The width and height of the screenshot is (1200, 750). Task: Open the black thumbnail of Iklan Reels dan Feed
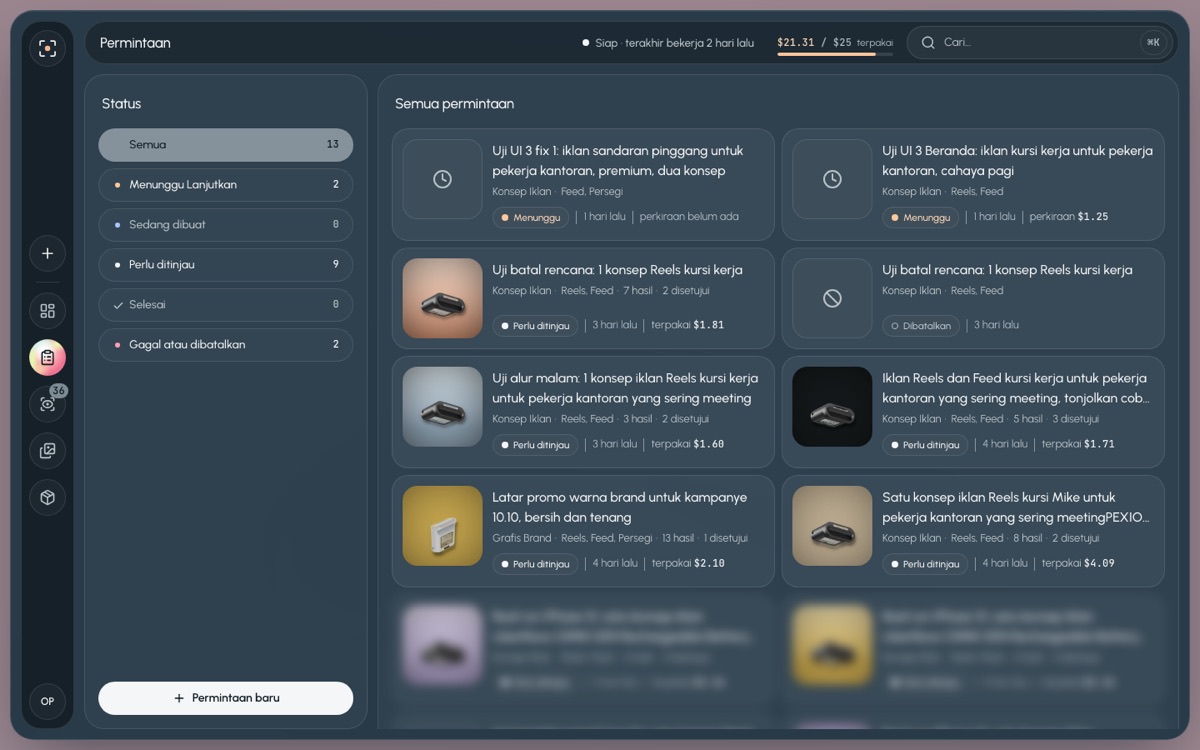pyautogui.click(x=832, y=407)
